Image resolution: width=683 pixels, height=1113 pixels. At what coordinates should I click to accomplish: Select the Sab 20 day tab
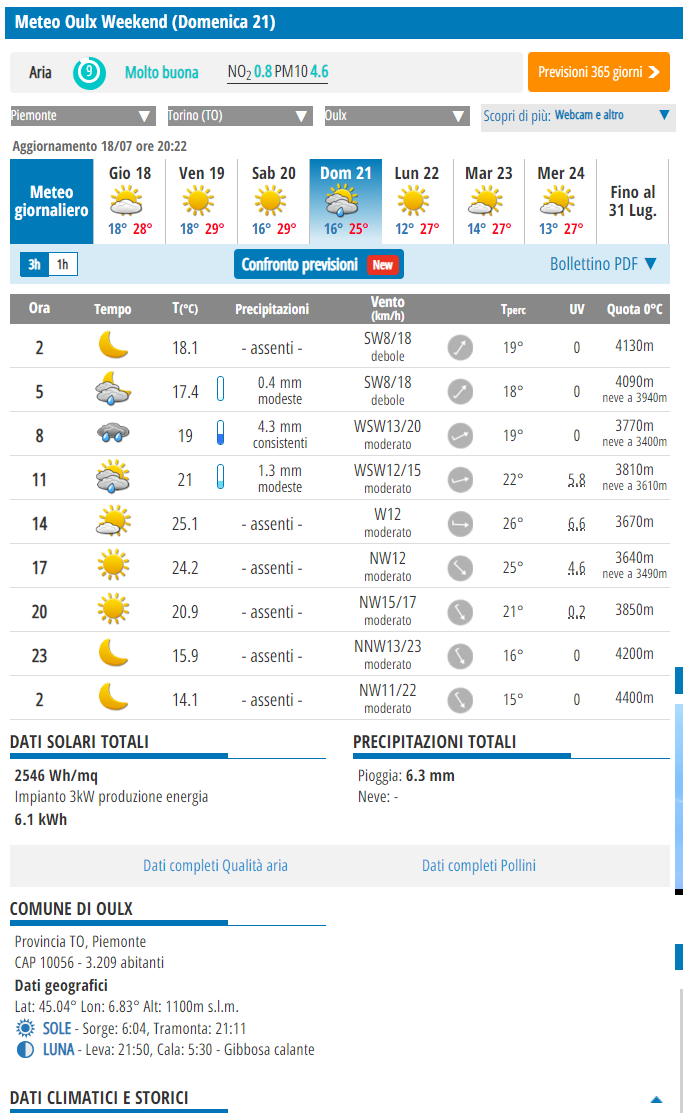(273, 202)
